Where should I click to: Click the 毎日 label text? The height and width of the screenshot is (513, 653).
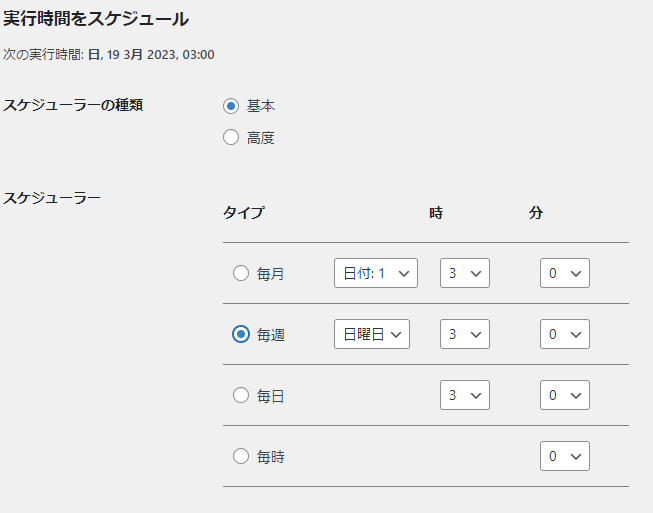click(271, 396)
